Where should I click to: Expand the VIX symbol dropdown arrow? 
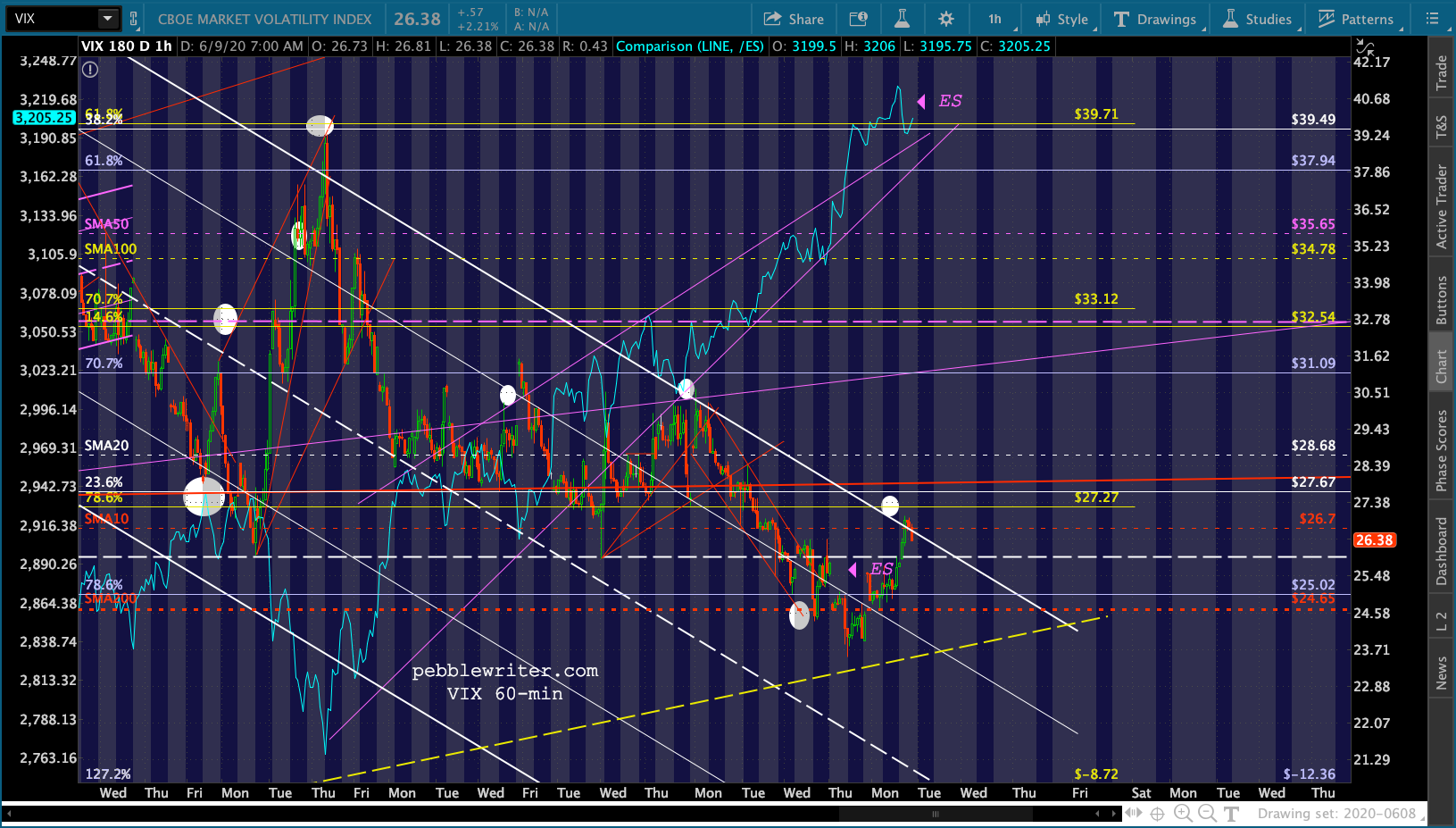(107, 19)
